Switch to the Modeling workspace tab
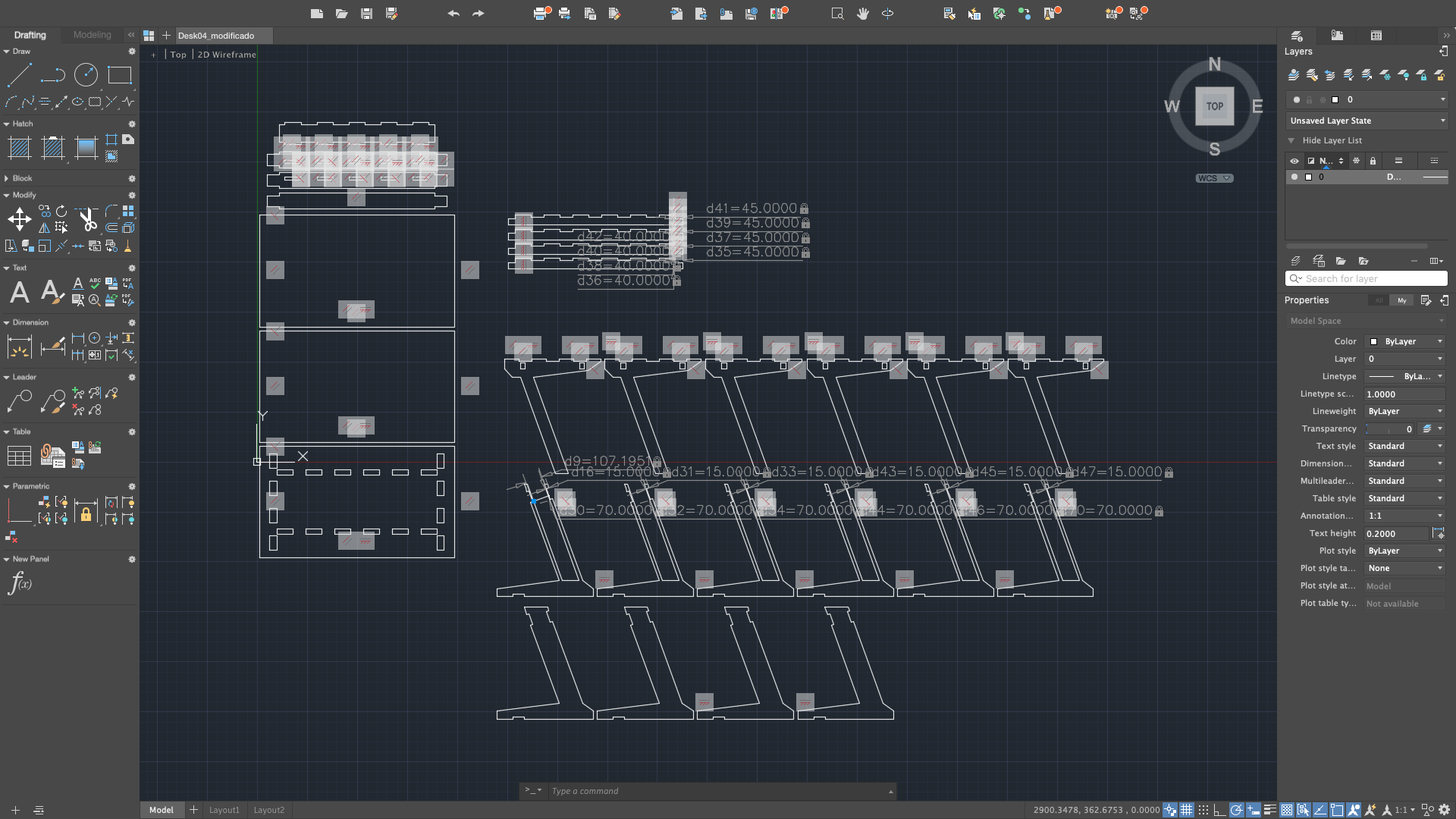The height and width of the screenshot is (819, 1456). click(92, 35)
